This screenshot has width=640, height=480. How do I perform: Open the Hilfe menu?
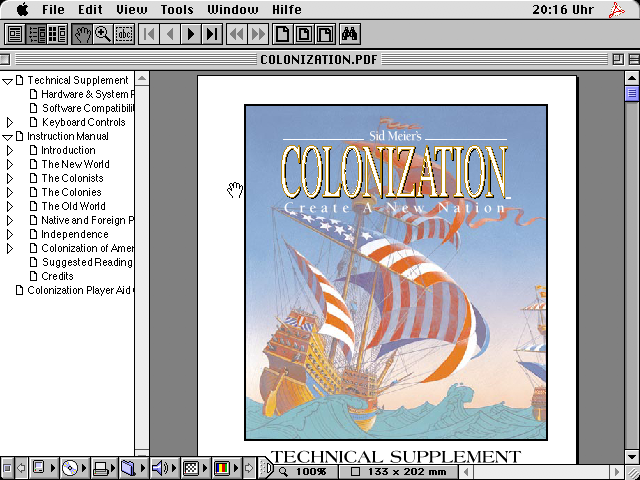(x=287, y=9)
